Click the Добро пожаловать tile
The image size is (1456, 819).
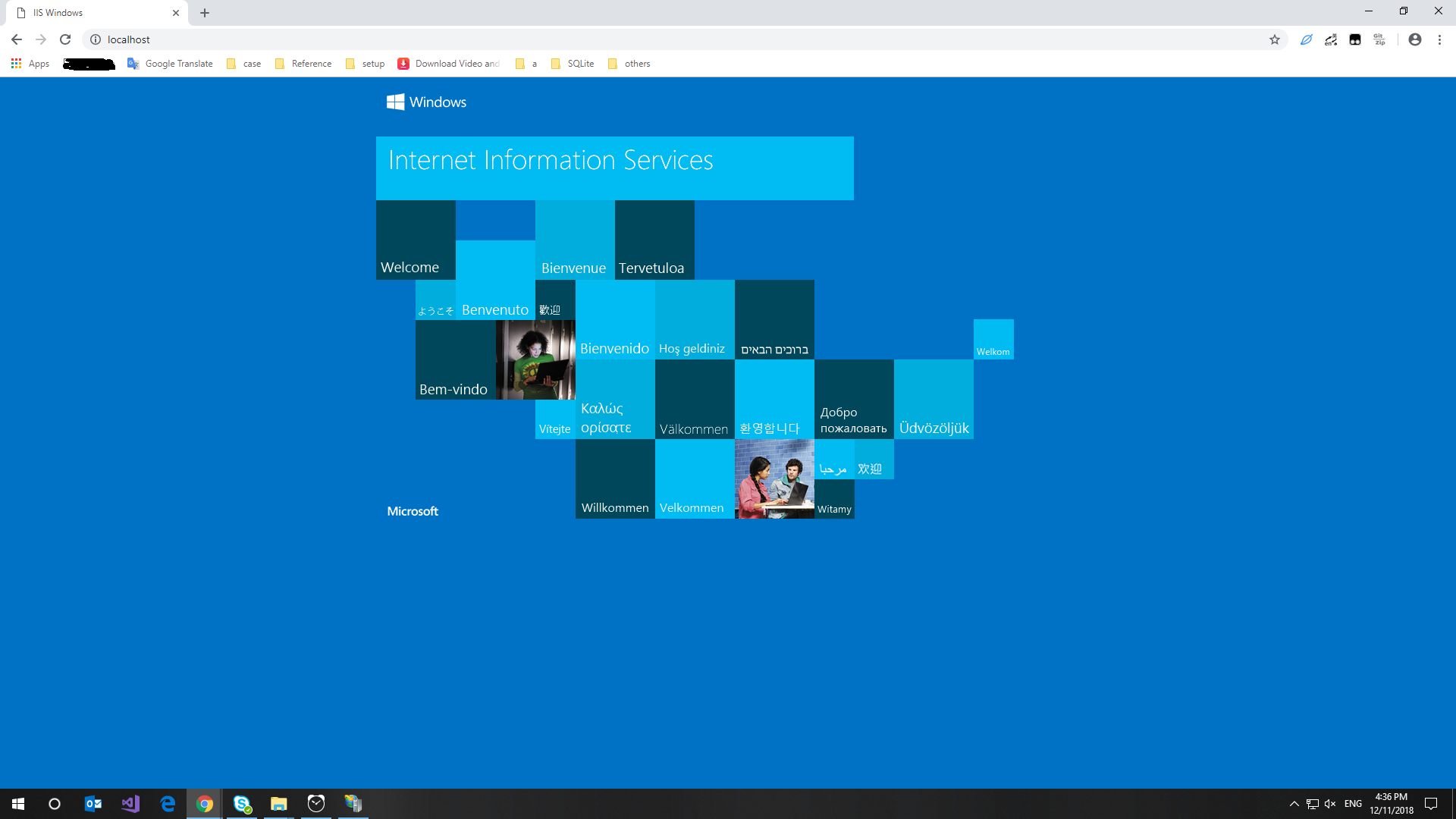pyautogui.click(x=854, y=399)
